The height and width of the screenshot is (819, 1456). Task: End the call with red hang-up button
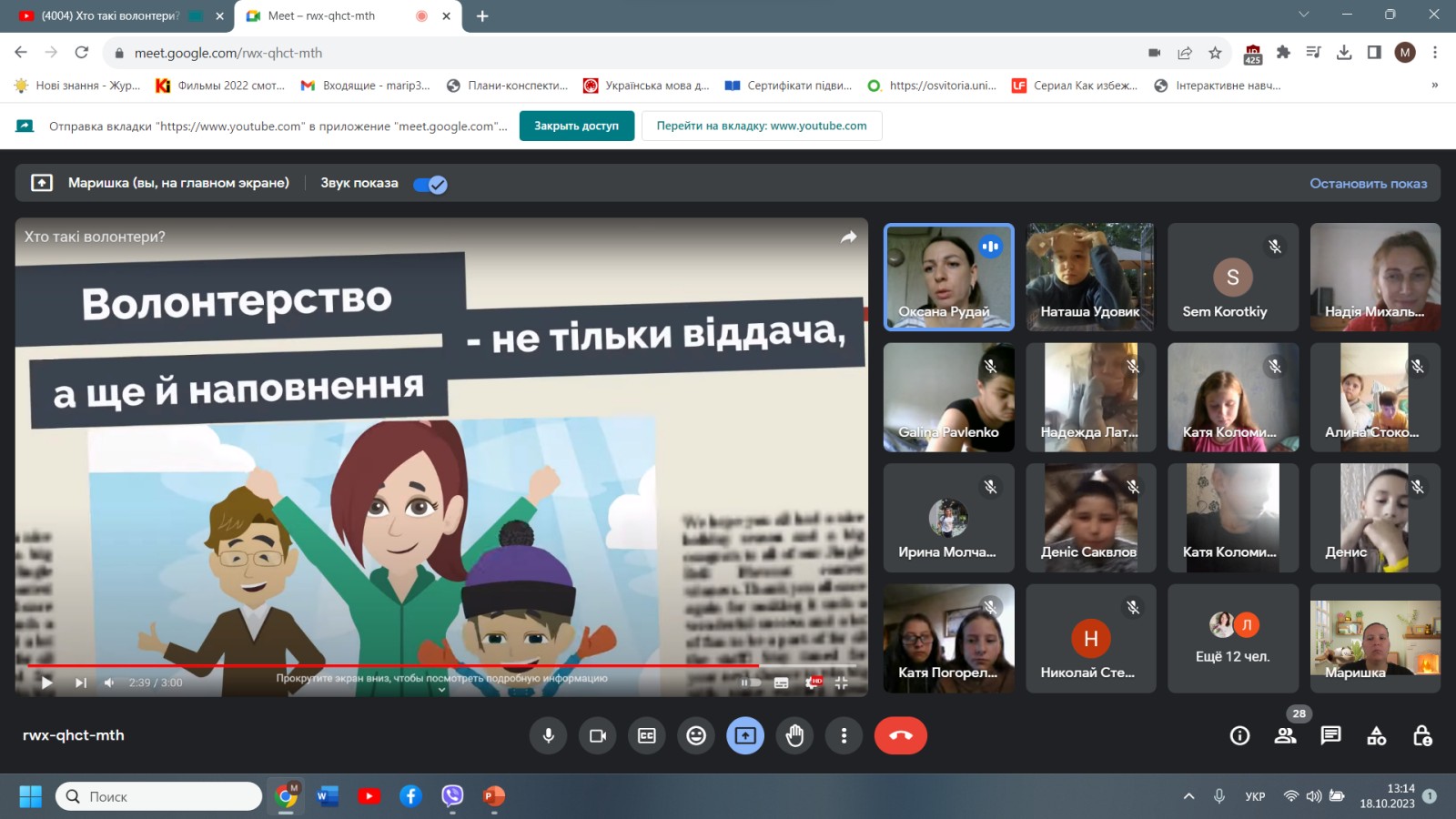(901, 735)
